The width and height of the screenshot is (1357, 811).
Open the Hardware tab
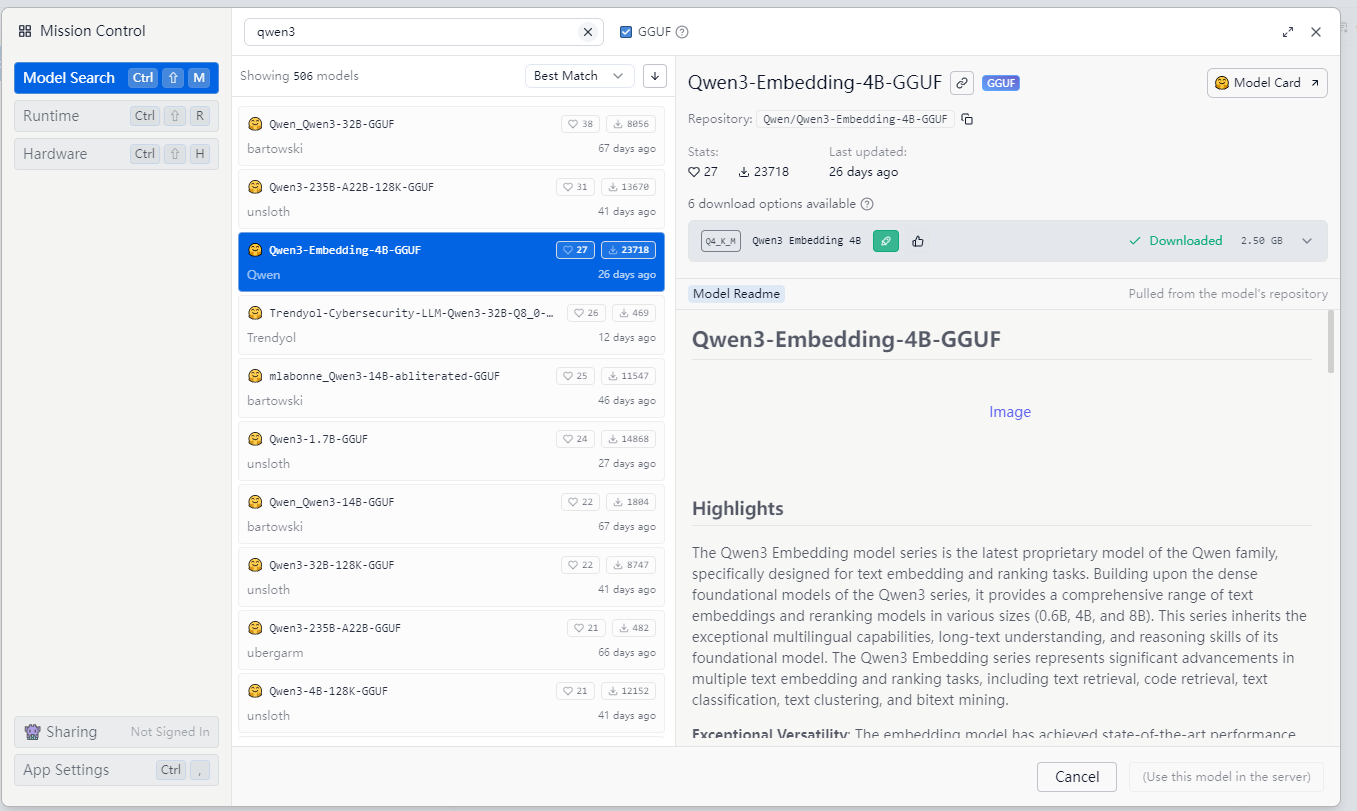point(116,154)
